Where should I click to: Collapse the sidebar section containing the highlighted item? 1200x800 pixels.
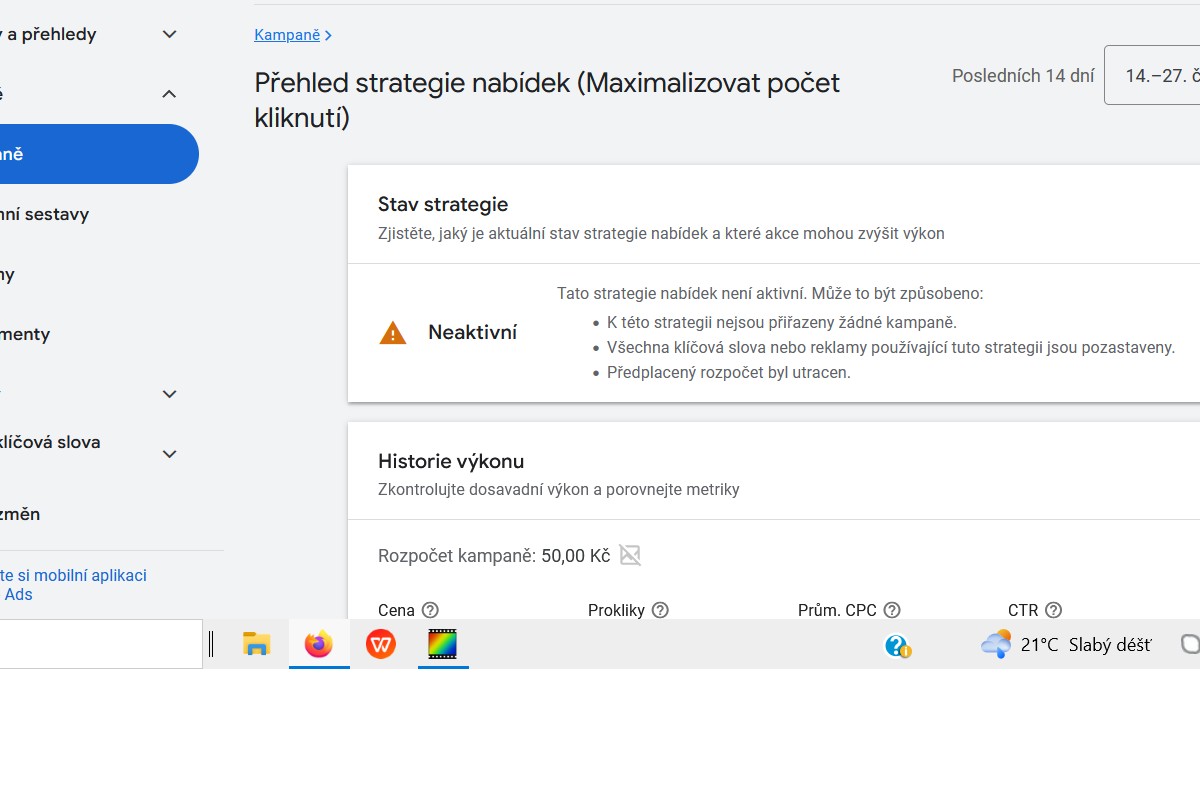pyautogui.click(x=170, y=94)
